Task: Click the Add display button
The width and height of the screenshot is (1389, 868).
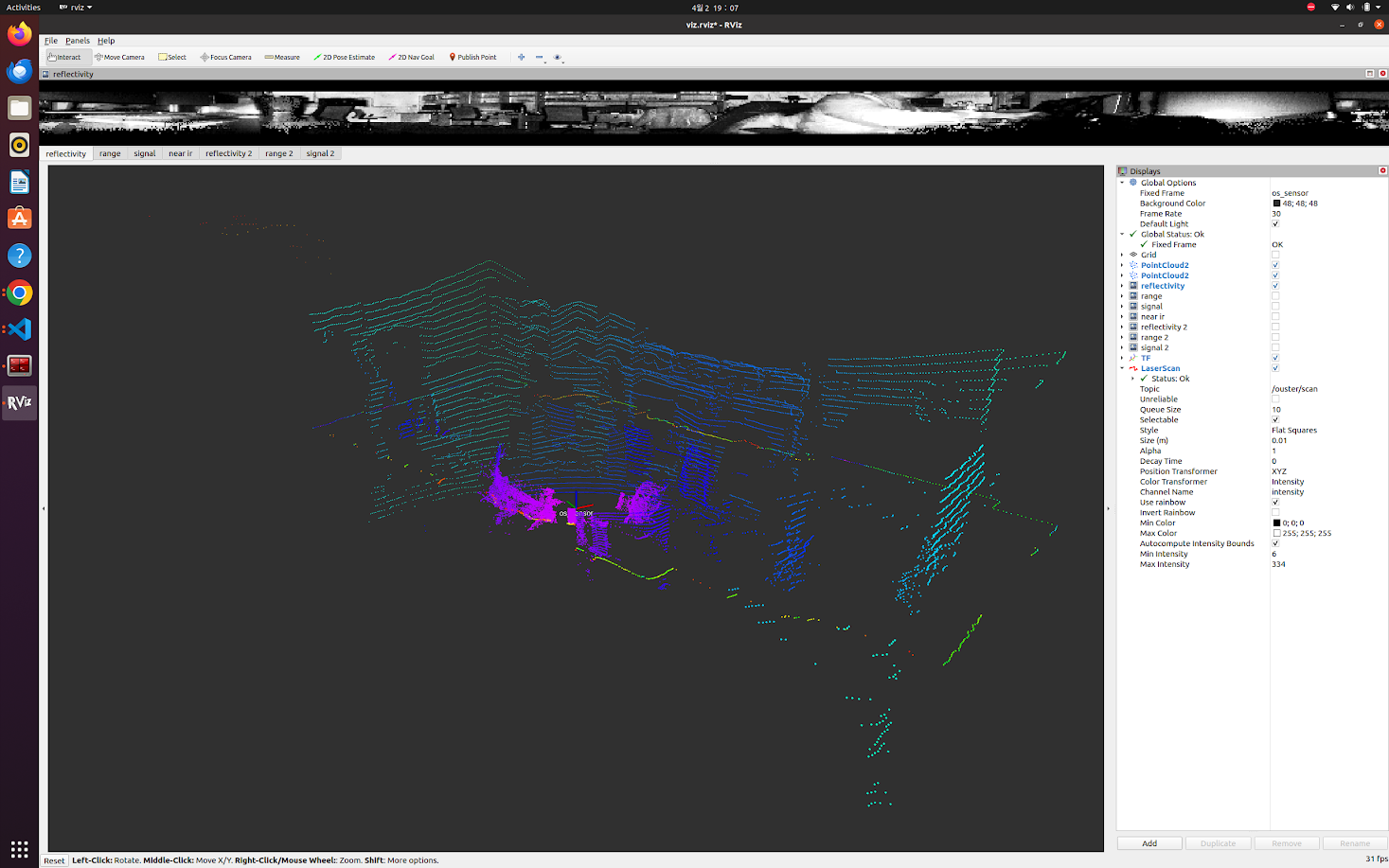Action: 1149,843
